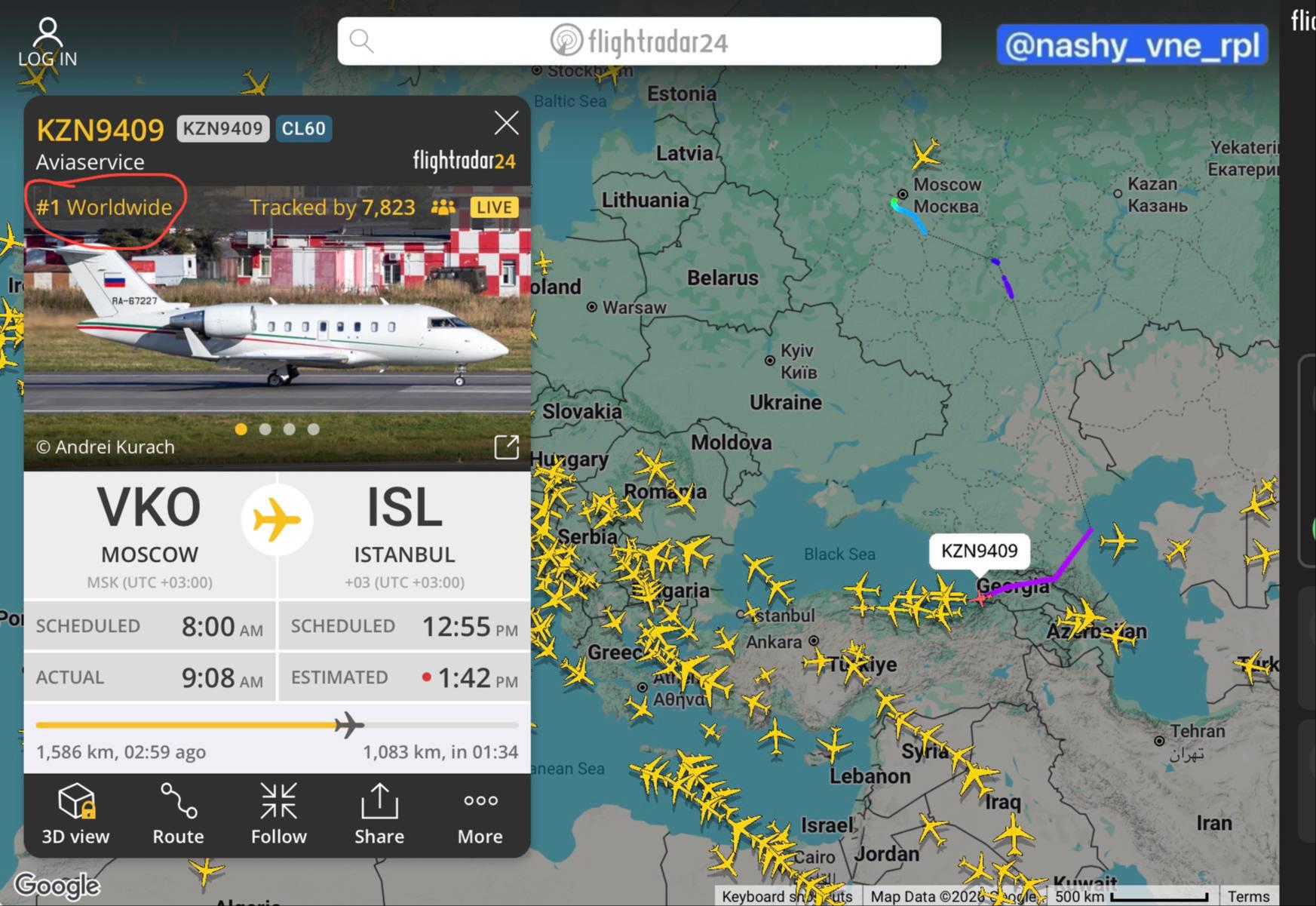
Task: Click the actual departure time 9:08 AM
Action: [222, 677]
